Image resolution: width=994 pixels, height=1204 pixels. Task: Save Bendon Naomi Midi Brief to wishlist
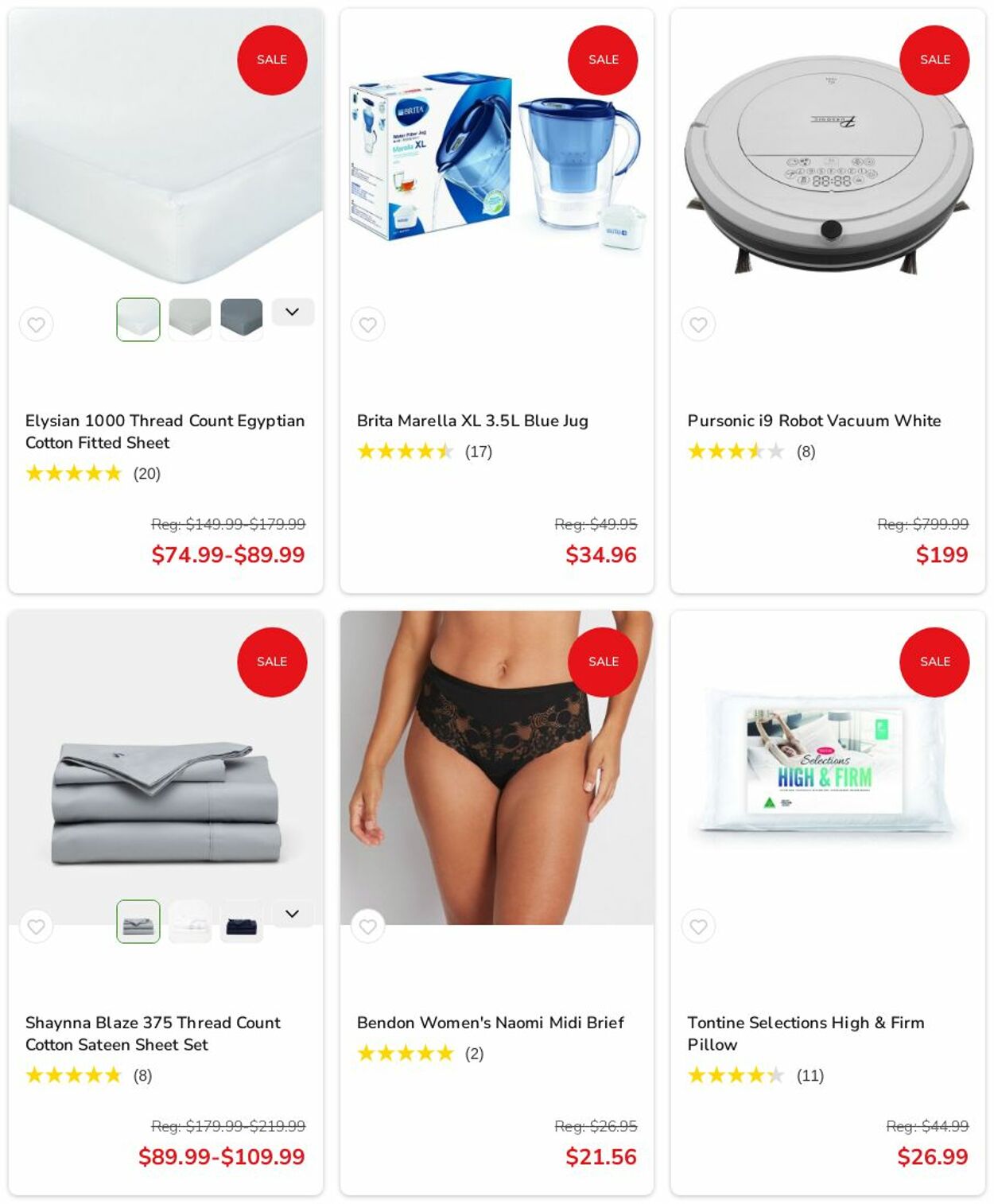coord(367,926)
